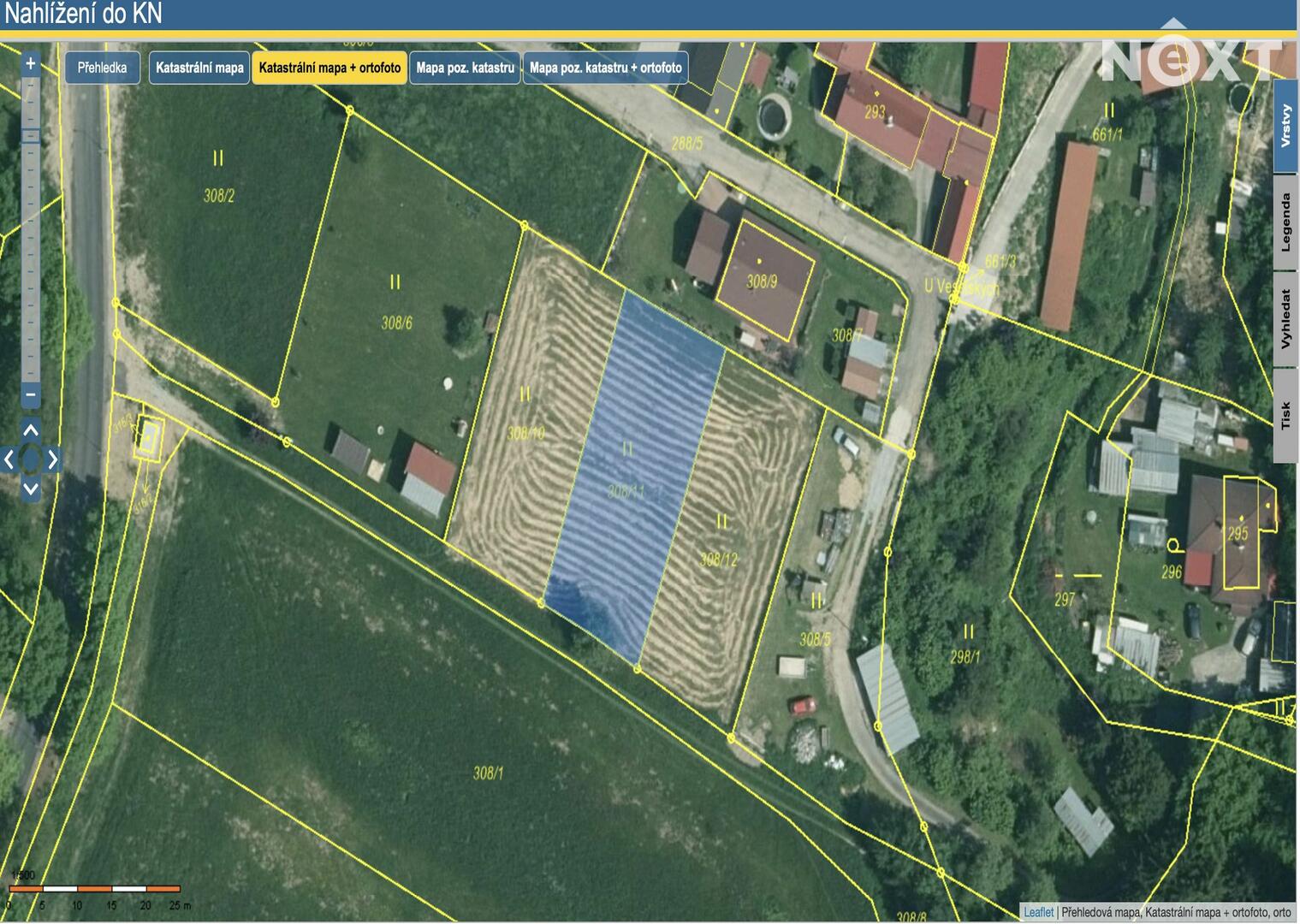The image size is (1300, 924).
Task: Expand the Vrstvy side panel
Action: point(1285,126)
